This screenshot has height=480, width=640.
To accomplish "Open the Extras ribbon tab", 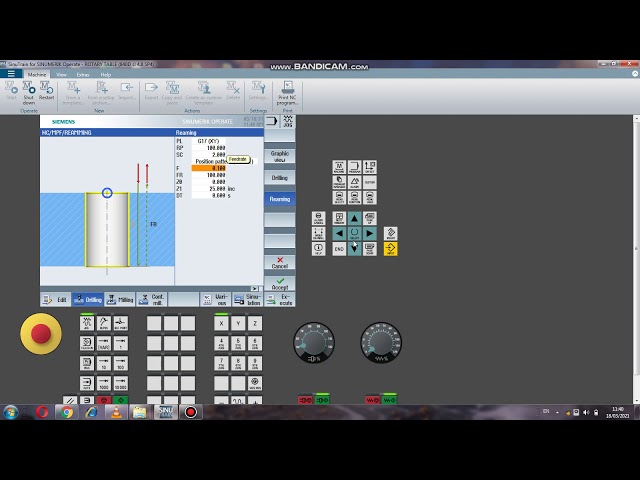I will [x=83, y=75].
